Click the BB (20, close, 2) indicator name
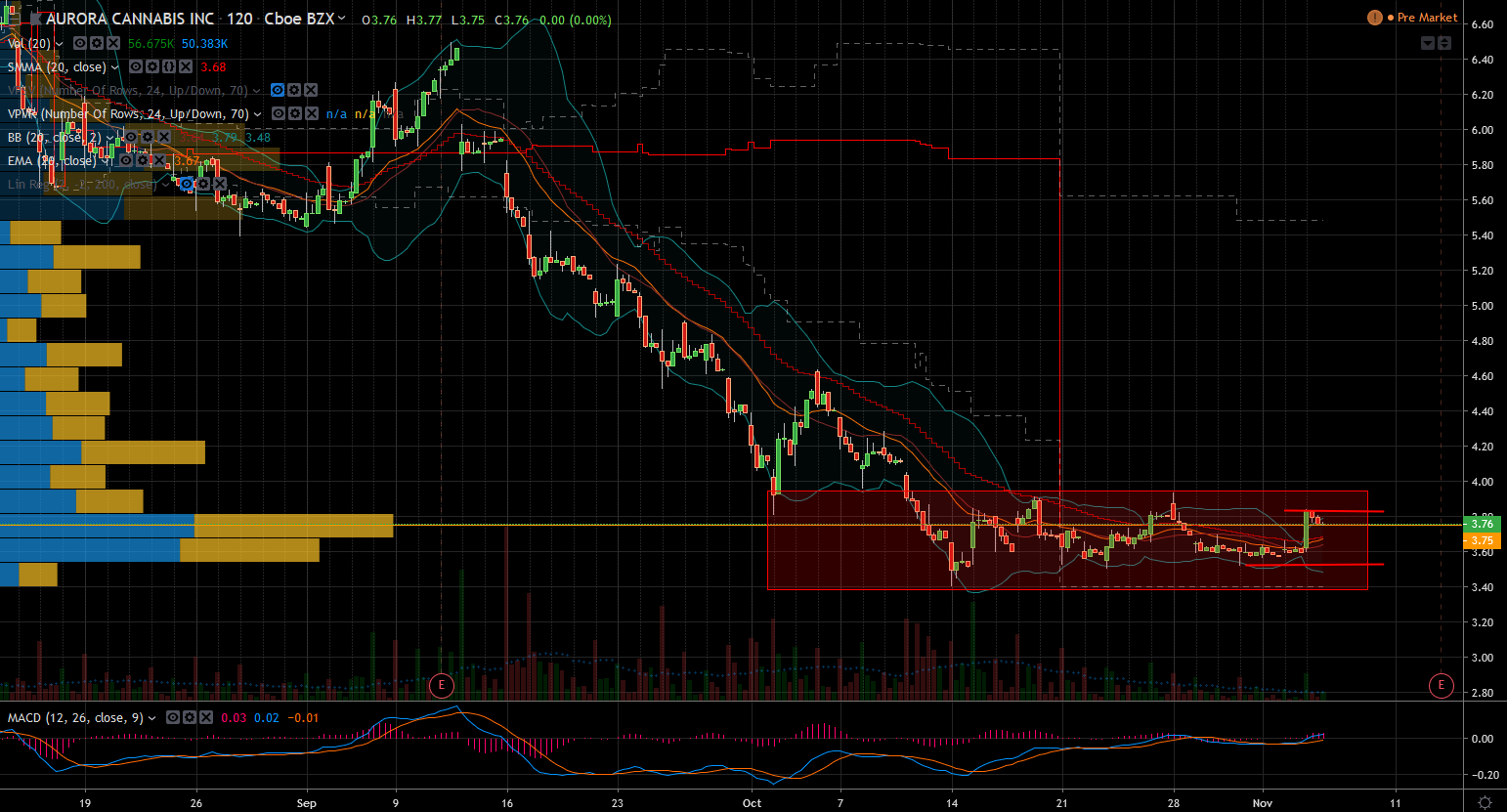Image resolution: width=1507 pixels, height=812 pixels. (x=54, y=138)
